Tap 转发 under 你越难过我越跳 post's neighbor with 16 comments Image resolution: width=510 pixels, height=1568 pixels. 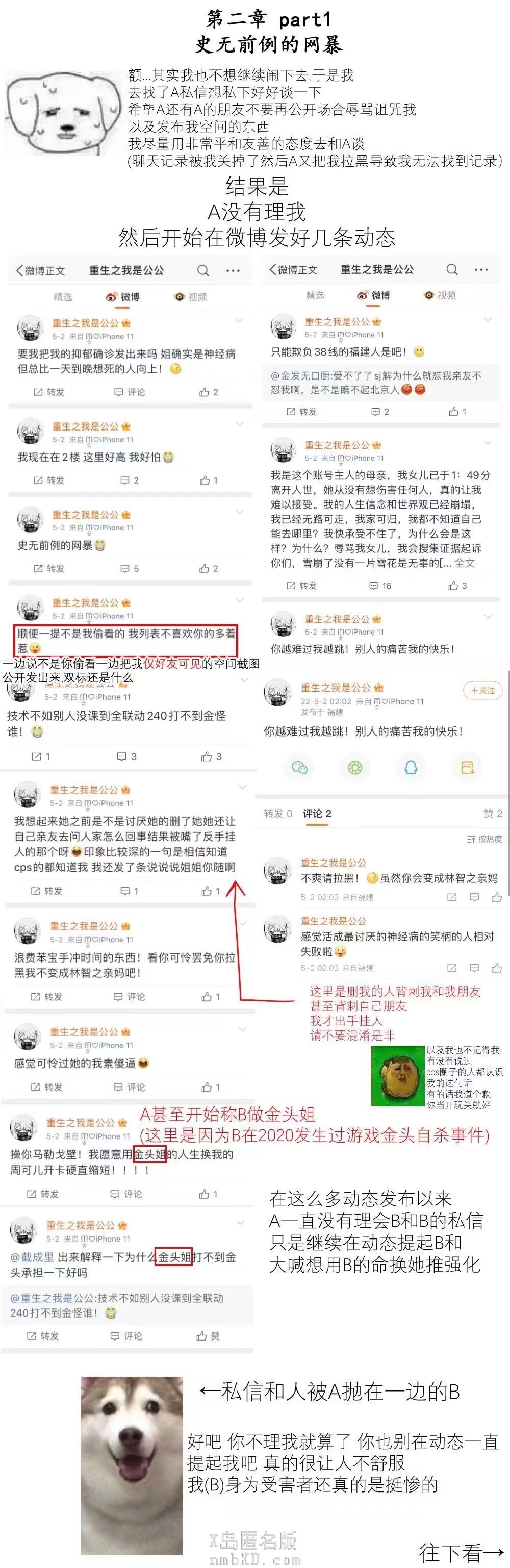click(x=302, y=585)
